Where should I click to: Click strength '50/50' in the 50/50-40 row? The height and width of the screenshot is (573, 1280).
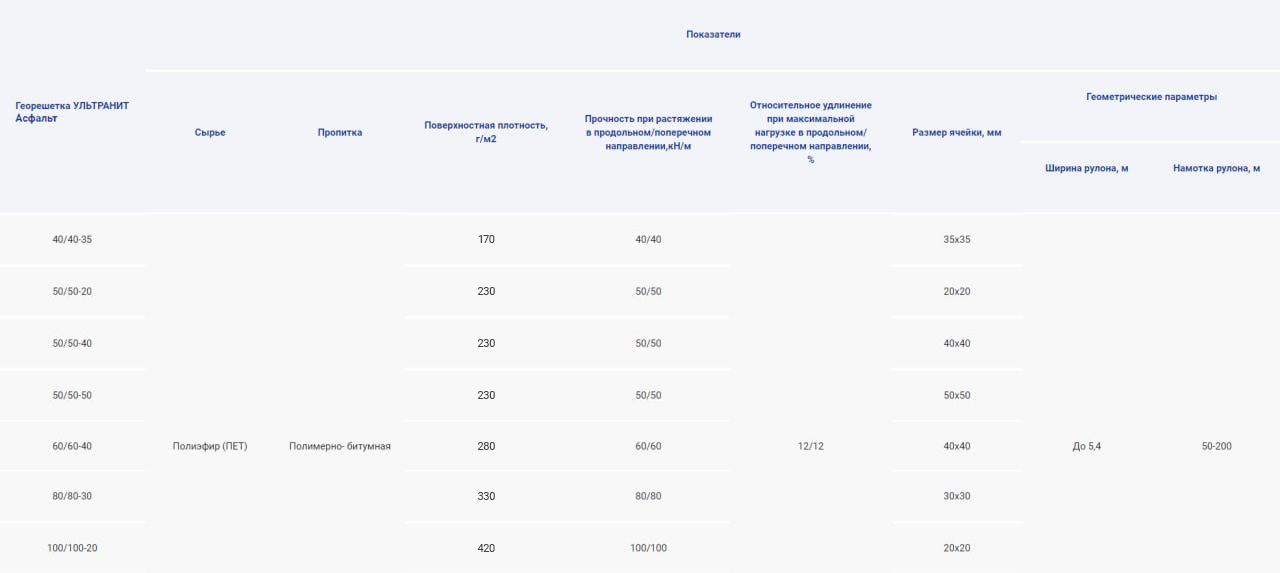[x=648, y=343]
